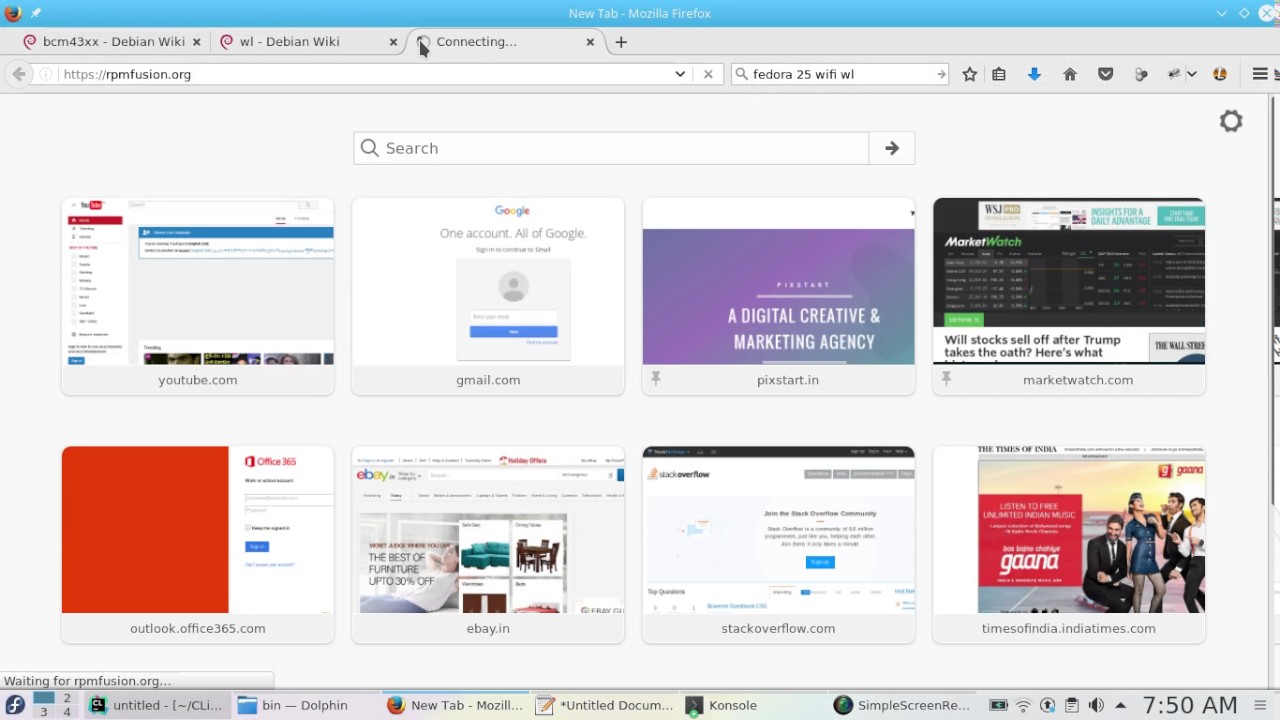The height and width of the screenshot is (720, 1280).
Task: Click the back arrow button
Action: (x=19, y=74)
